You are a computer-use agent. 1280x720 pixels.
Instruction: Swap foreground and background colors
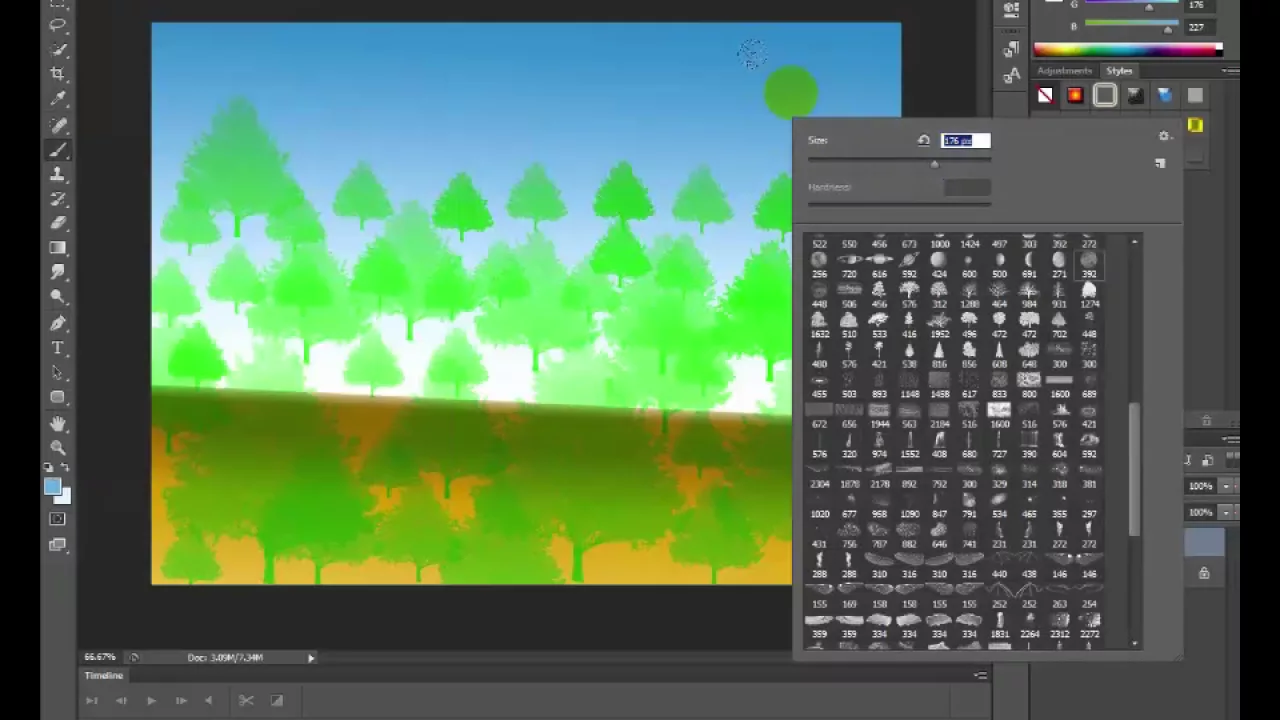click(x=65, y=468)
